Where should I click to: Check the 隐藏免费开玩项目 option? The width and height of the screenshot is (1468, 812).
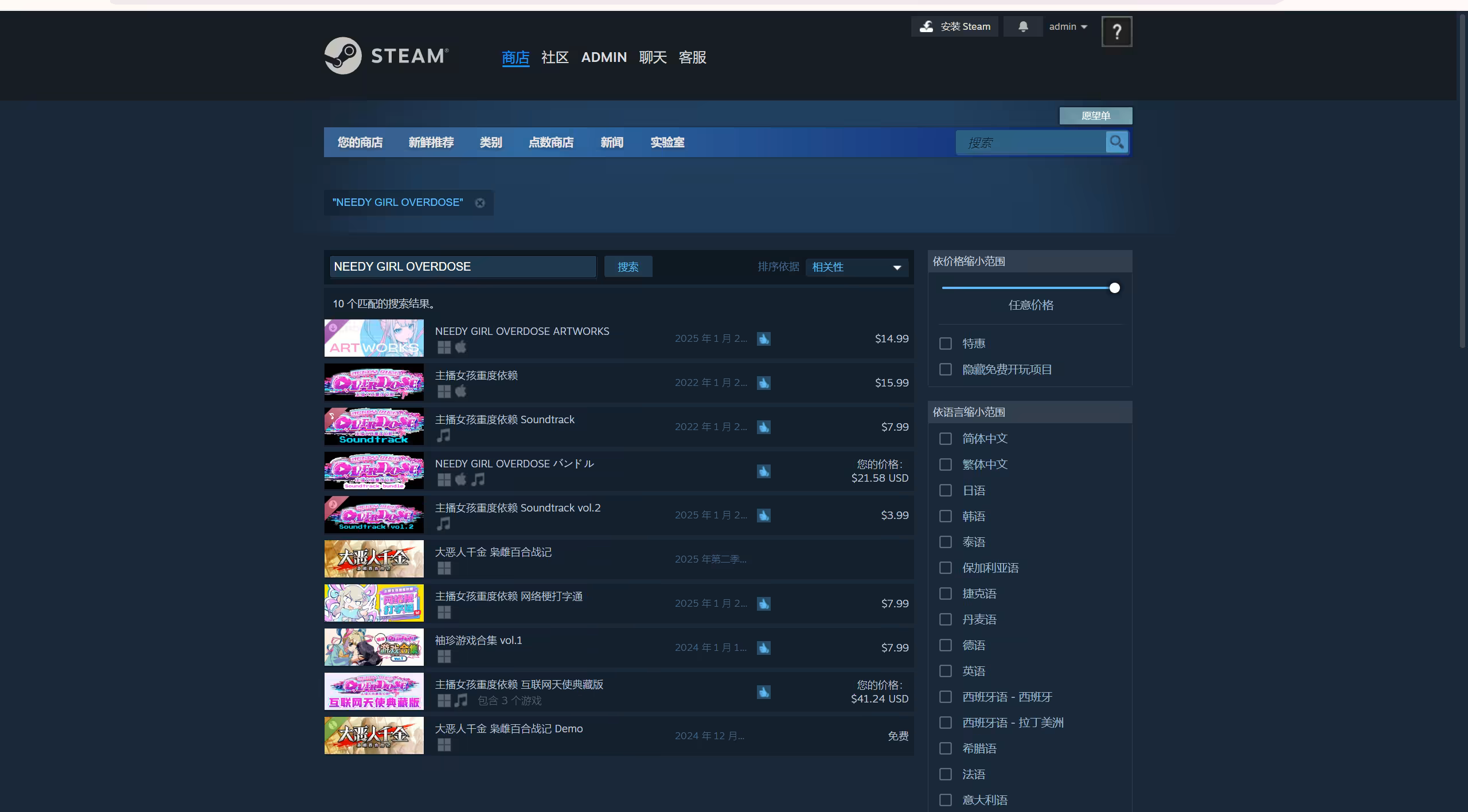tap(946, 370)
